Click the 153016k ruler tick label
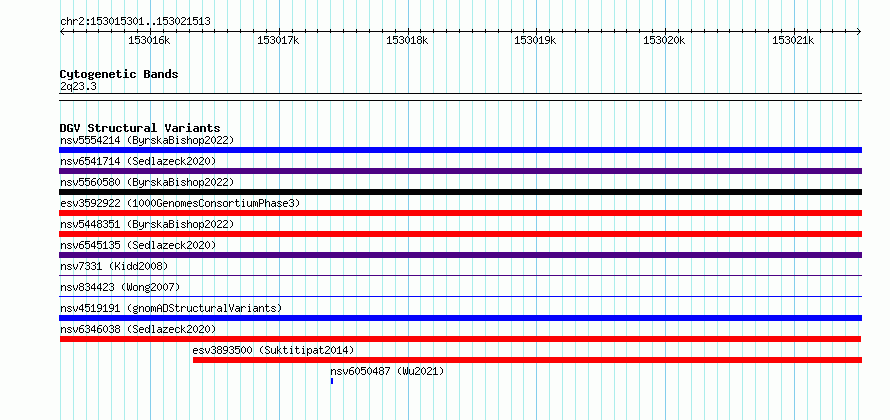 [149, 40]
